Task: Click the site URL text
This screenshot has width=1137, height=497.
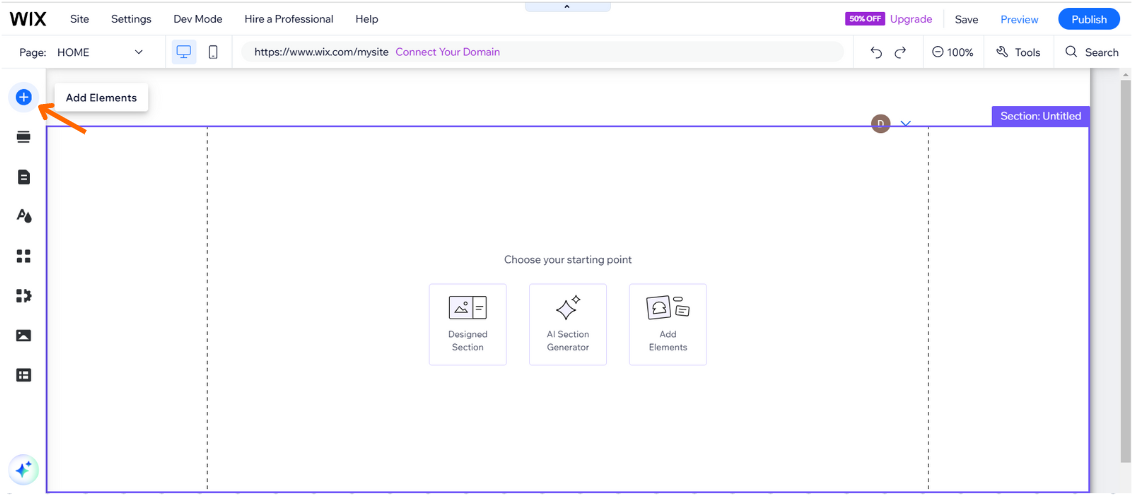Action: pos(321,52)
